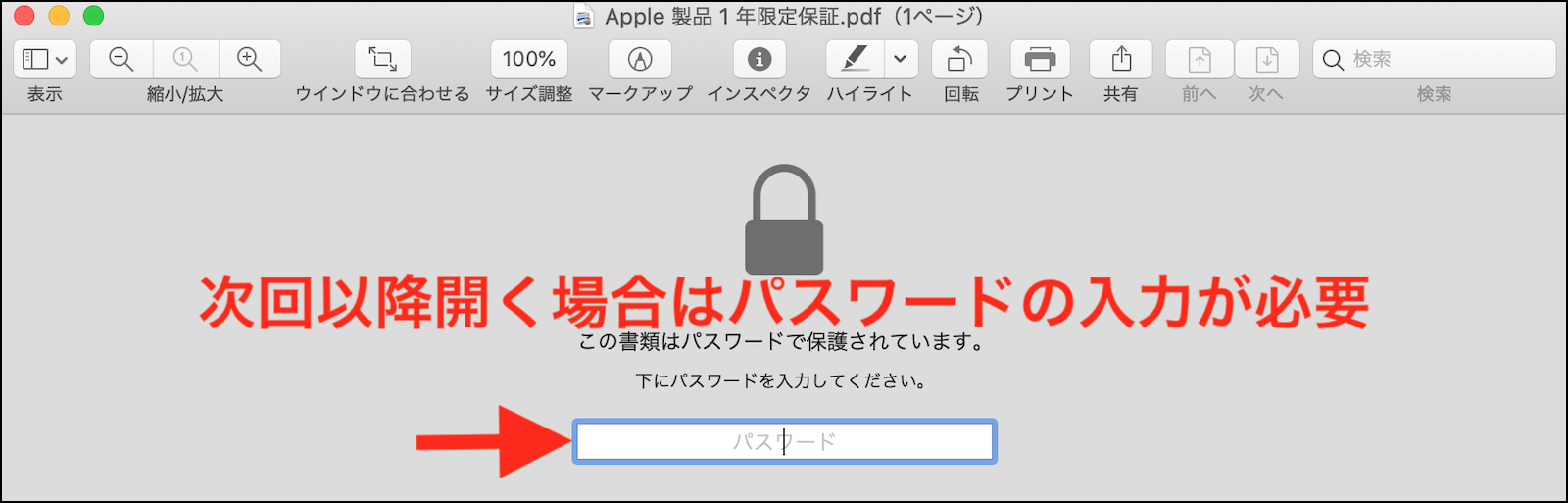The image size is (1568, 503).
Task: Go to the next page button
Action: (1267, 60)
